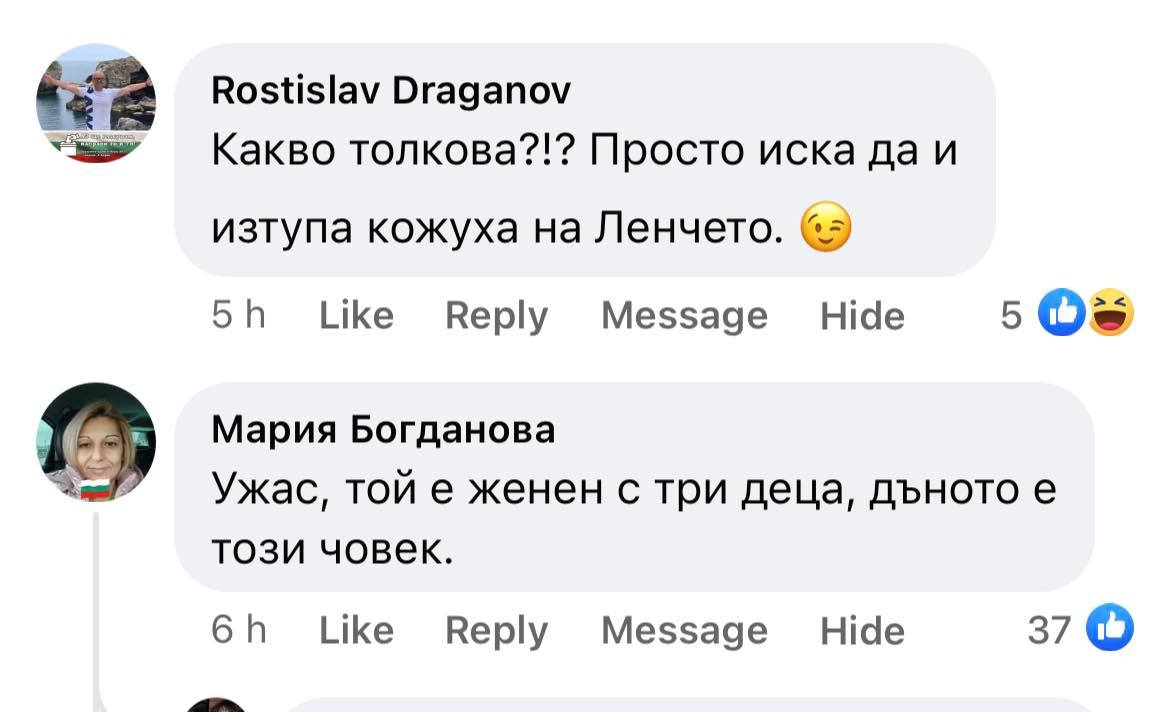Open the 6 h timestamp link
1170x712 pixels.
click(x=239, y=630)
